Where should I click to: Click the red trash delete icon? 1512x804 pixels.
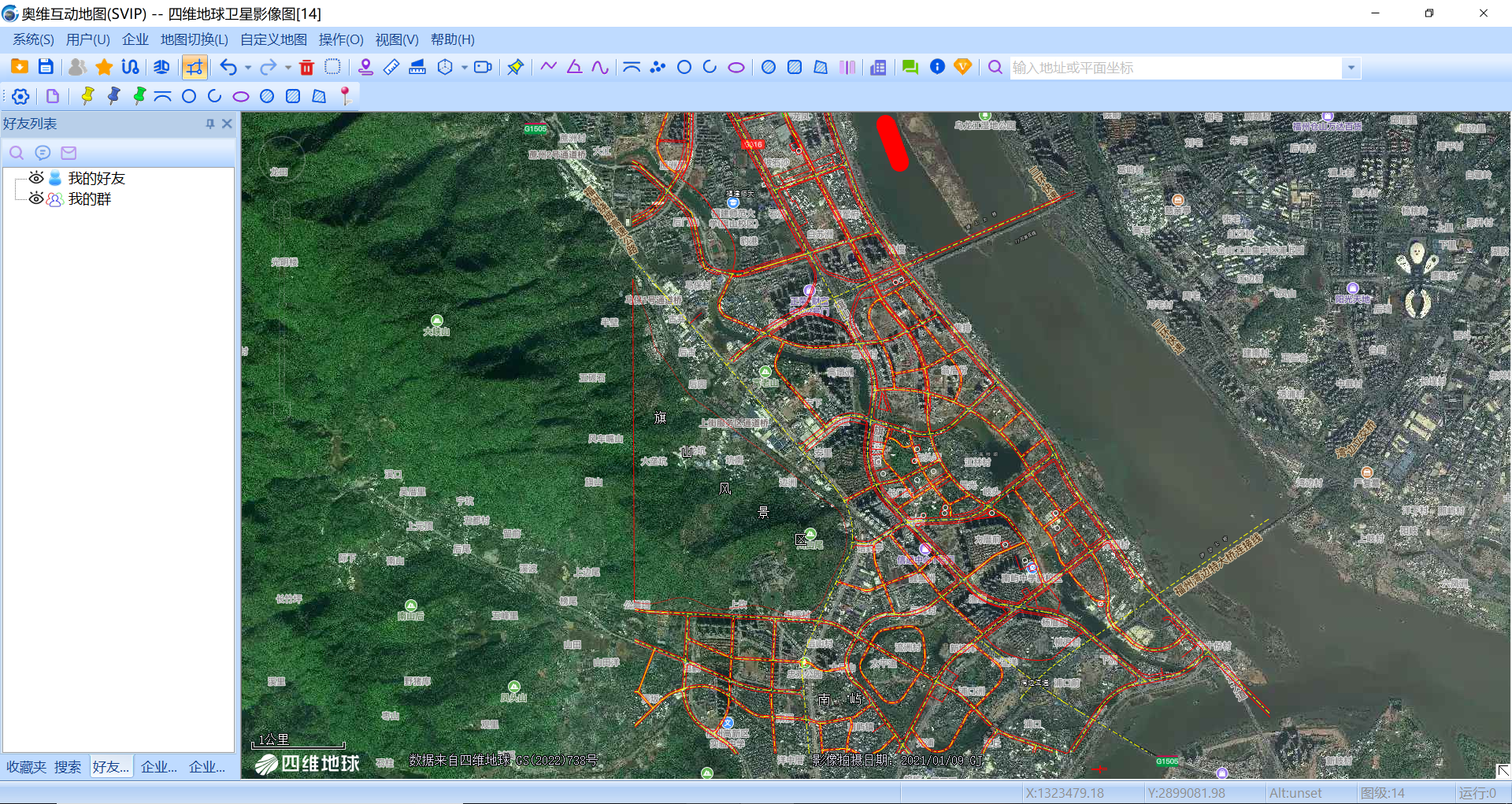307,67
